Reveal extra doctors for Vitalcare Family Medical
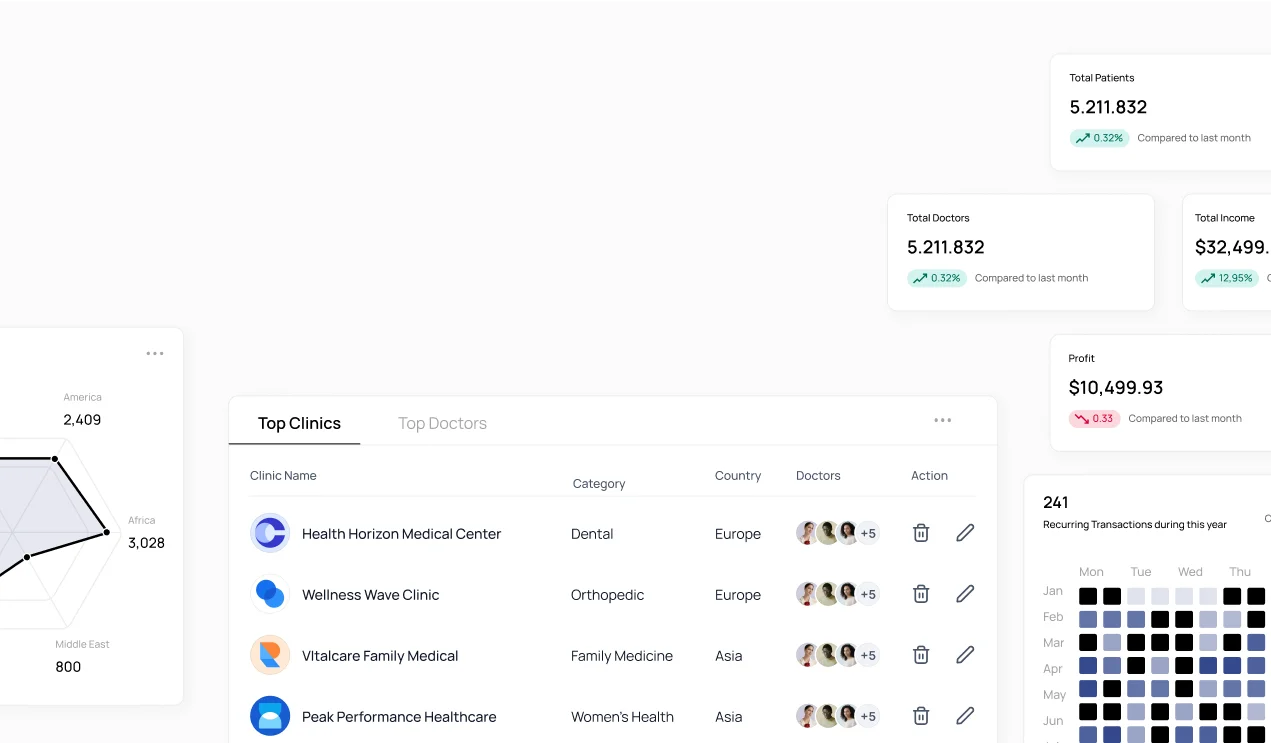The image size is (1271, 743). pos(868,654)
